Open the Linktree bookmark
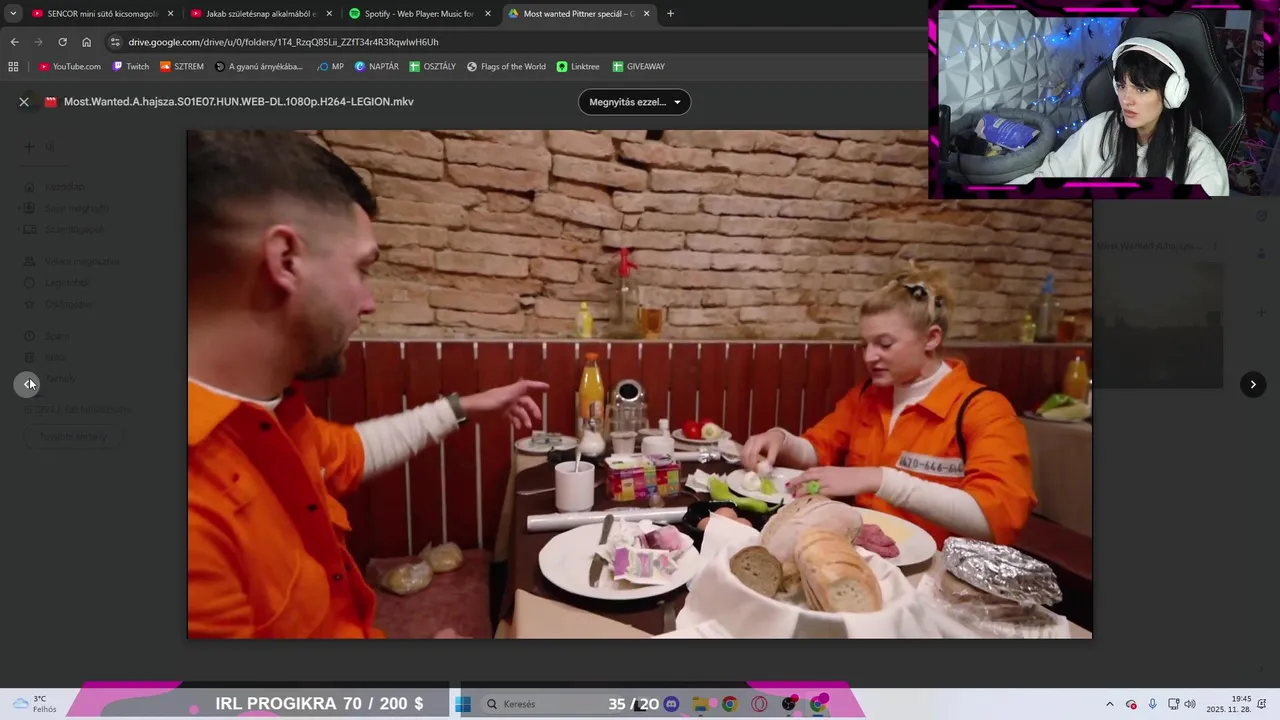This screenshot has width=1280, height=720. [x=578, y=67]
